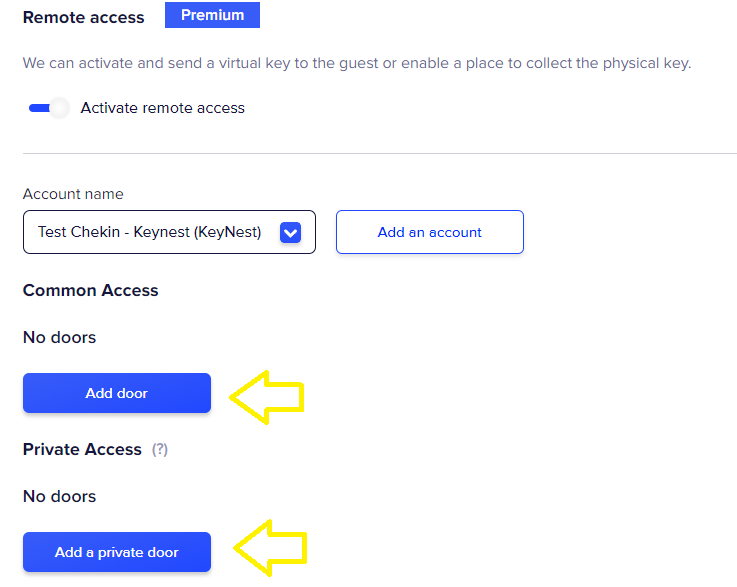Toggle the Activate remote access switch
Screen dimensions: 737x587
pos(48,108)
